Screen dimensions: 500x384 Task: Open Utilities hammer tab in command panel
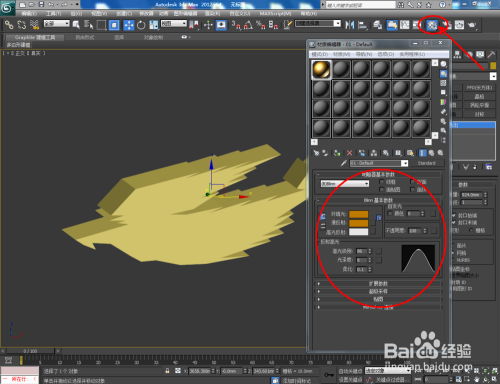tap(491, 54)
